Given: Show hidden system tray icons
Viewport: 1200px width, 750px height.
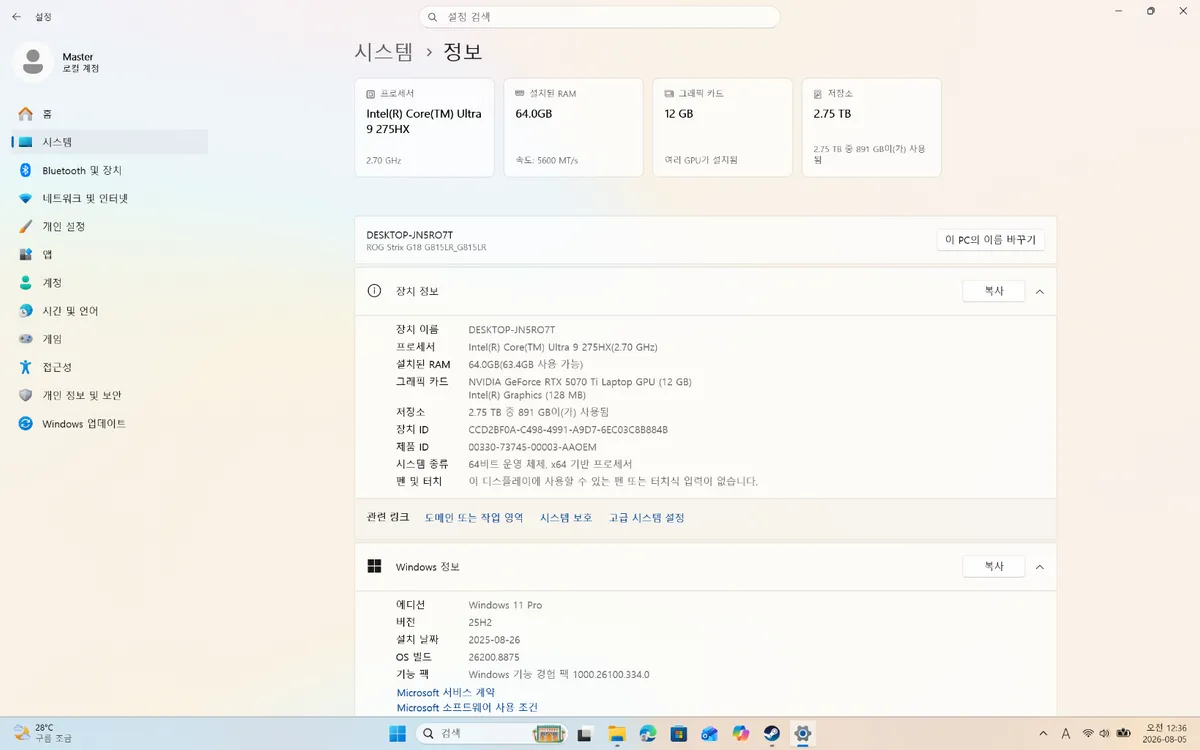Looking at the screenshot, I should 1044,733.
